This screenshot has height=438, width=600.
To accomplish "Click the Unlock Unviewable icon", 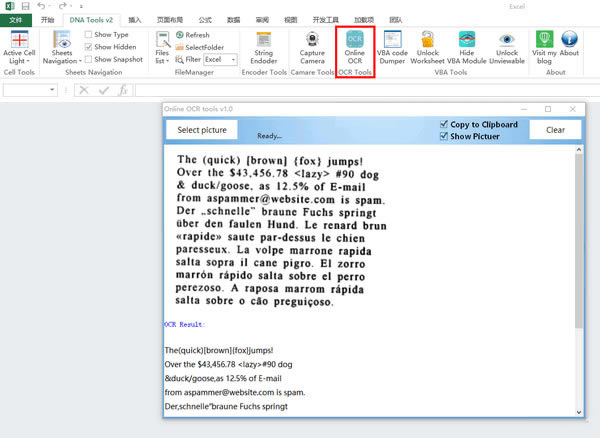I will (507, 39).
